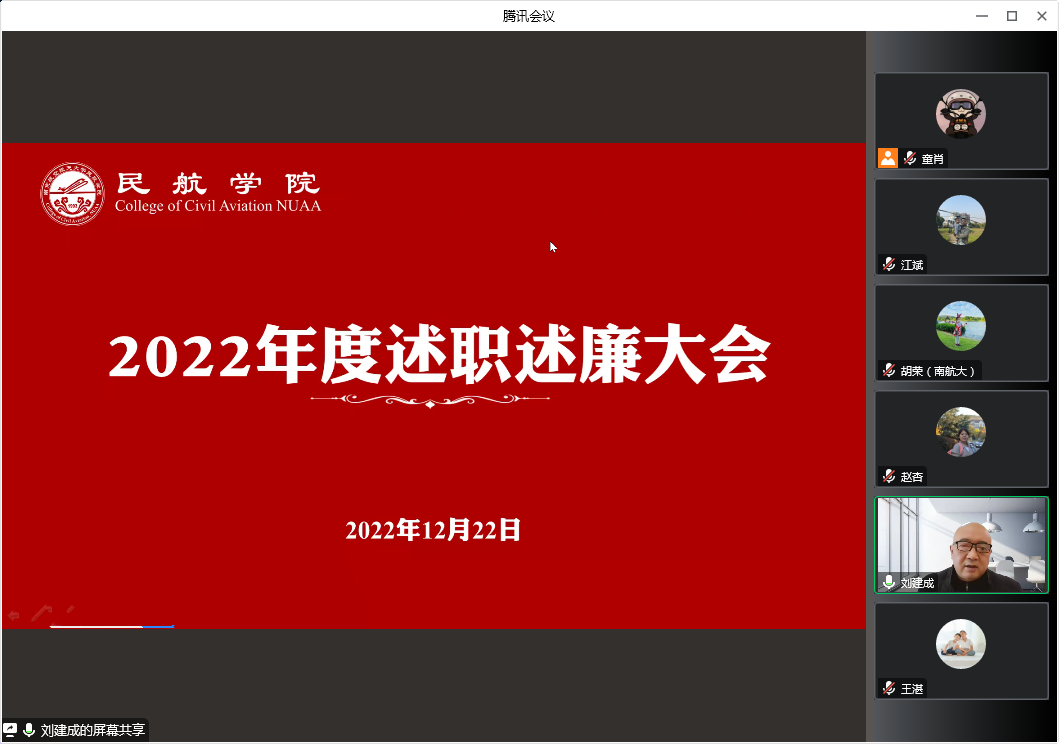Click the muted mic icon for 胡荣（南航大）
This screenshot has width=1059, height=744.
pyautogui.click(x=888, y=370)
